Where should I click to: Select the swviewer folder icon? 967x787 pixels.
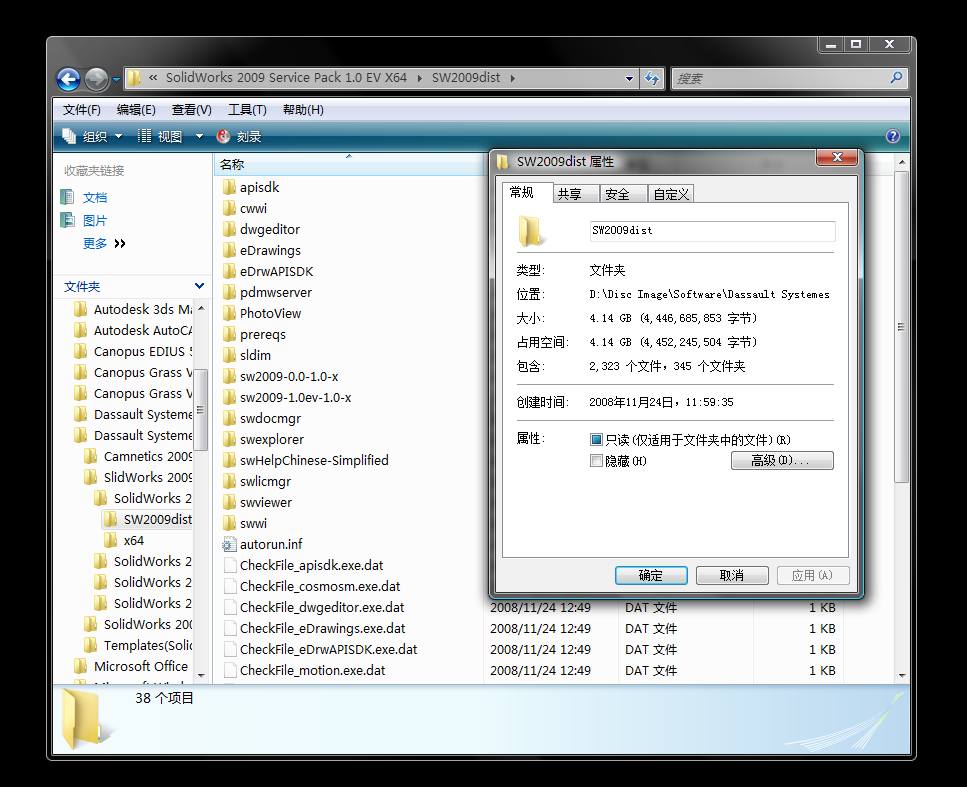point(229,501)
